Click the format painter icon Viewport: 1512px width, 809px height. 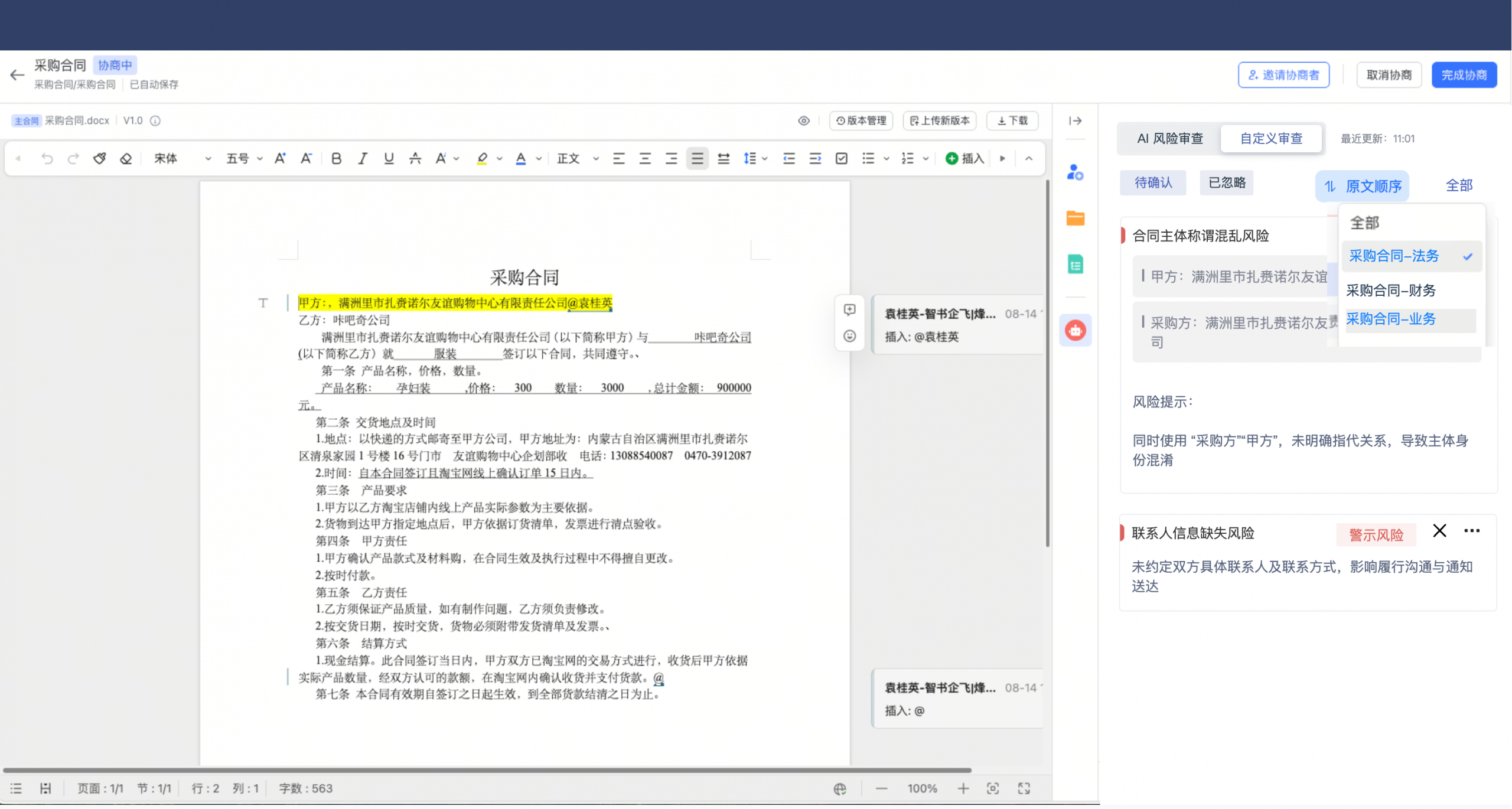pyautogui.click(x=99, y=158)
